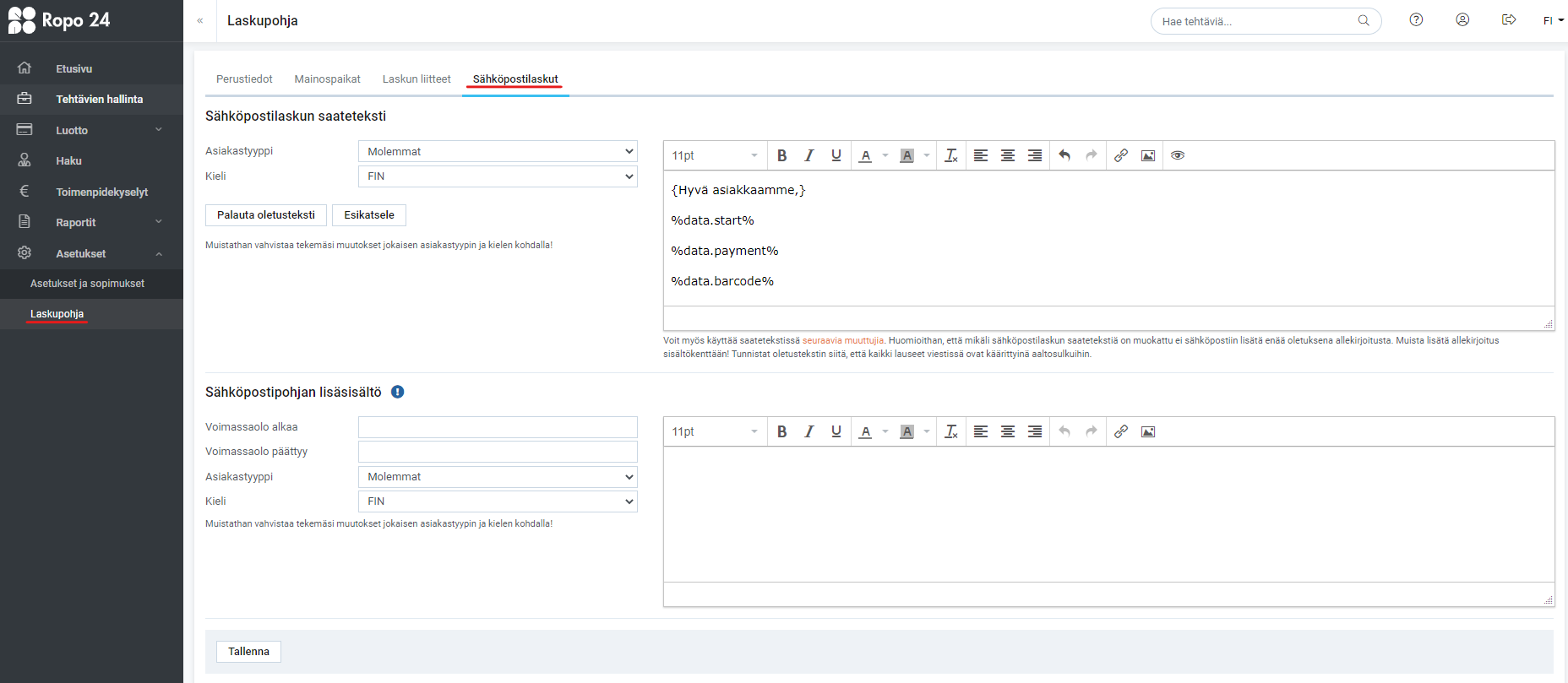Toggle bold in the upper editor toolbar

pos(781,155)
